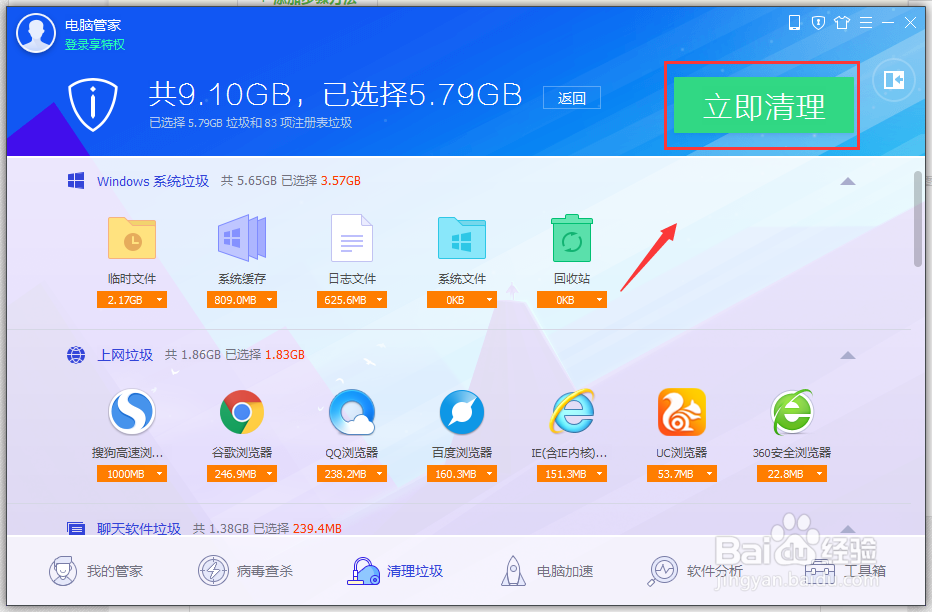The height and width of the screenshot is (612, 932).
Task: Select the 日志文件 document icon
Action: (x=352, y=238)
